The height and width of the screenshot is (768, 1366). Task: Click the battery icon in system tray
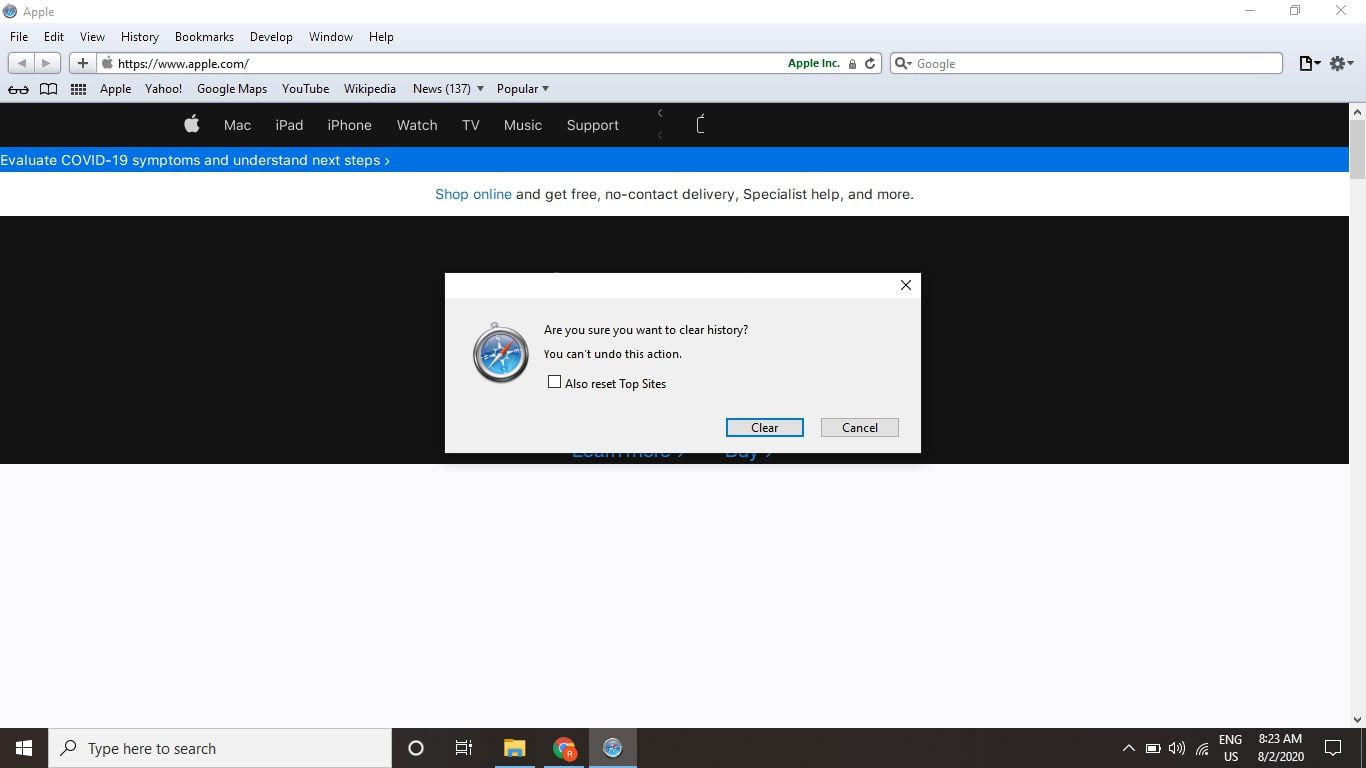pos(1153,748)
